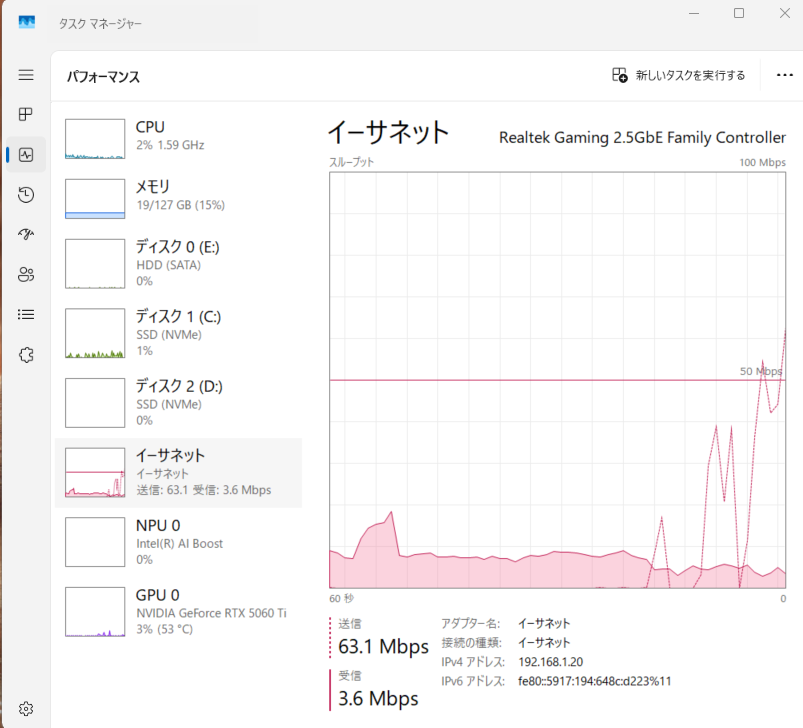Image resolution: width=803 pixels, height=728 pixels.
Task: Open the Services page
Action: 25,354
